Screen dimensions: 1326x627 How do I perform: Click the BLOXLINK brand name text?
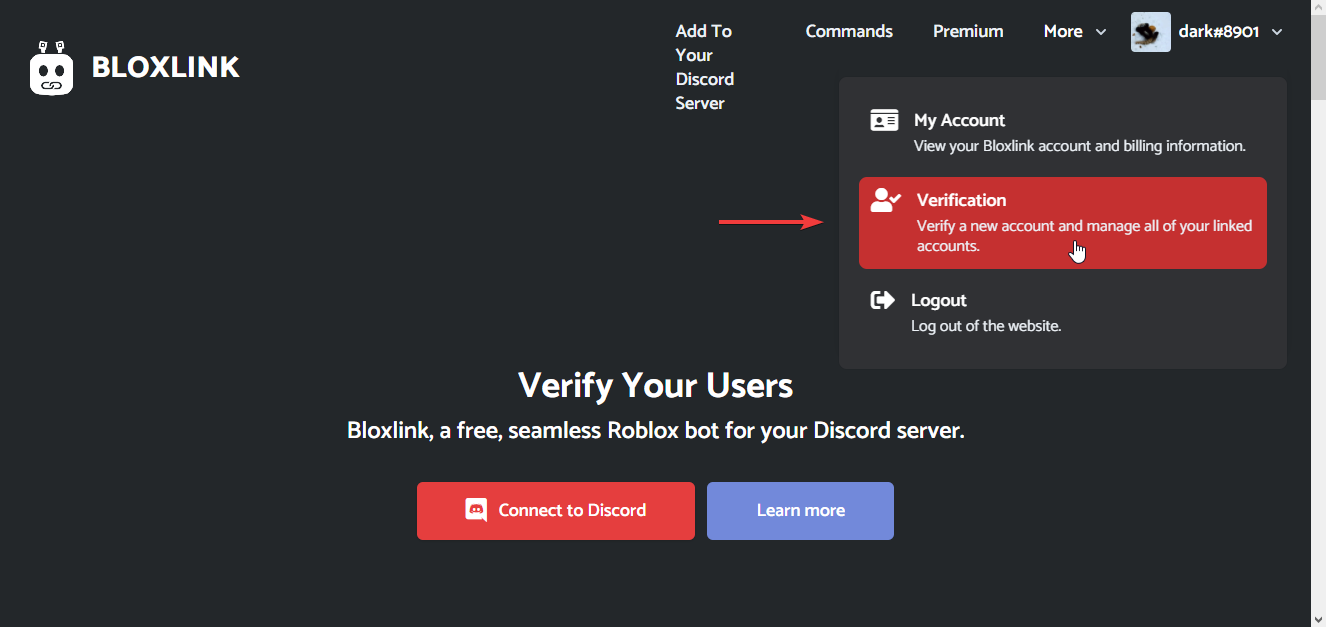(x=165, y=67)
